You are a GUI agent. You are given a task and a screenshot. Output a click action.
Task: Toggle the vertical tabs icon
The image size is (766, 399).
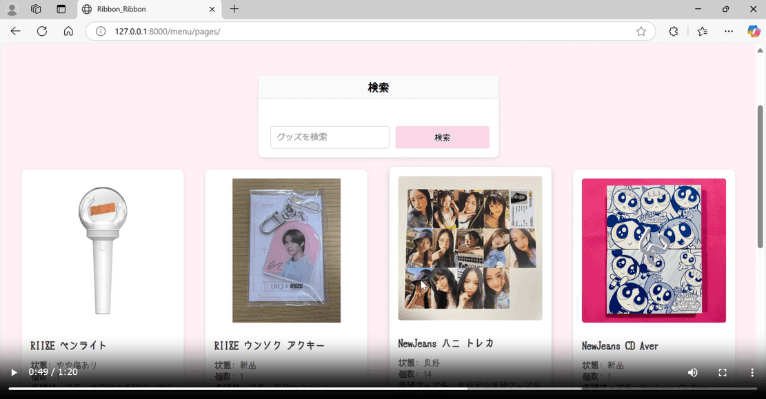[61, 9]
